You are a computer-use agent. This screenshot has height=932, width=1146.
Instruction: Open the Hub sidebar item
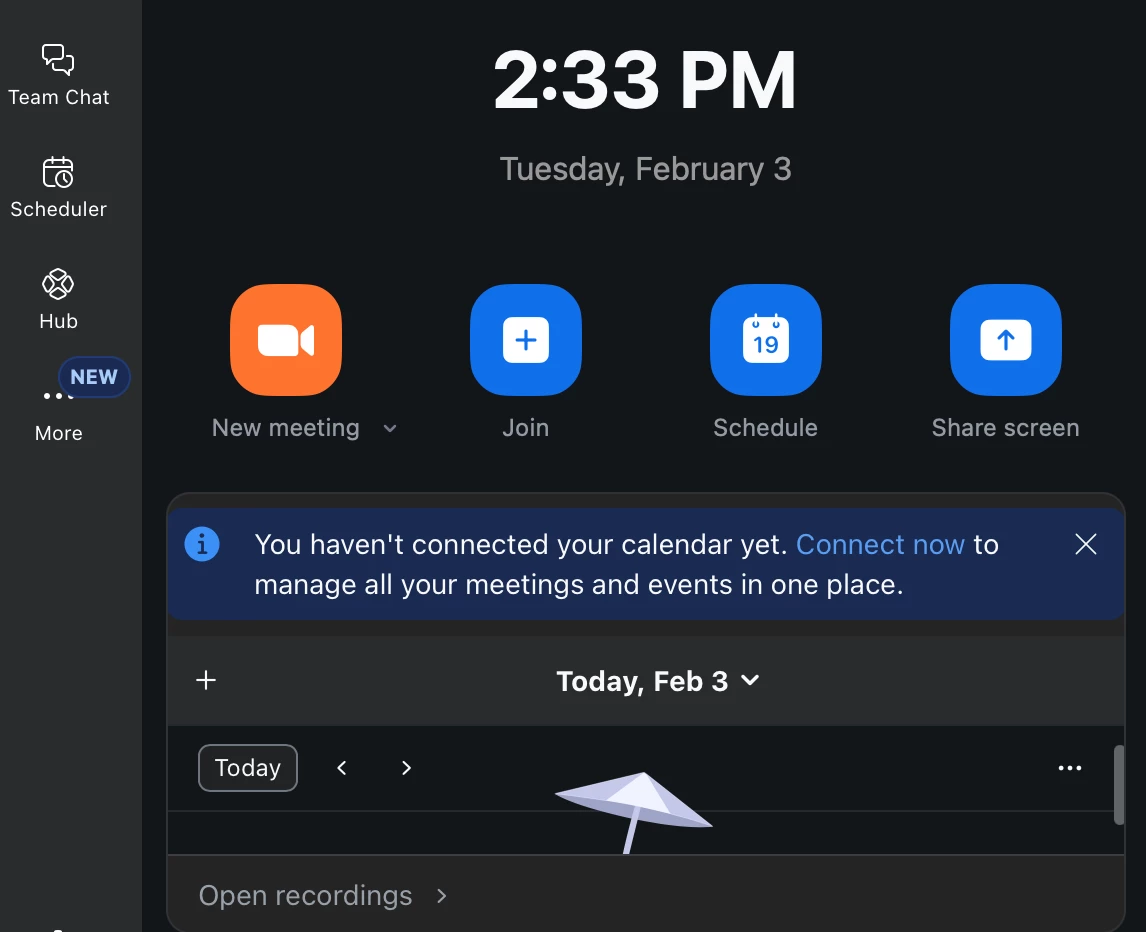pos(58,300)
